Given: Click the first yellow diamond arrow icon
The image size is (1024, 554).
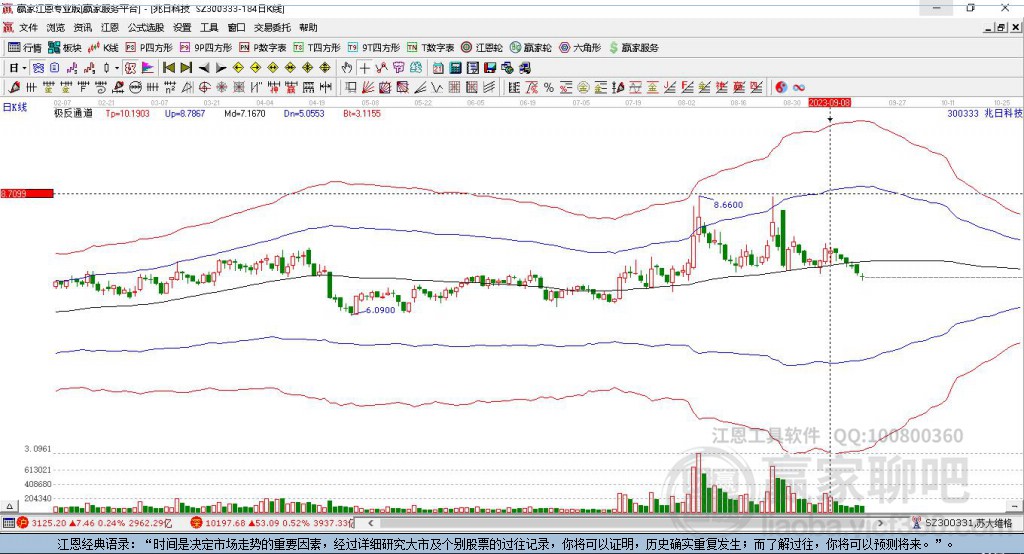Looking at the screenshot, I should coord(238,68).
